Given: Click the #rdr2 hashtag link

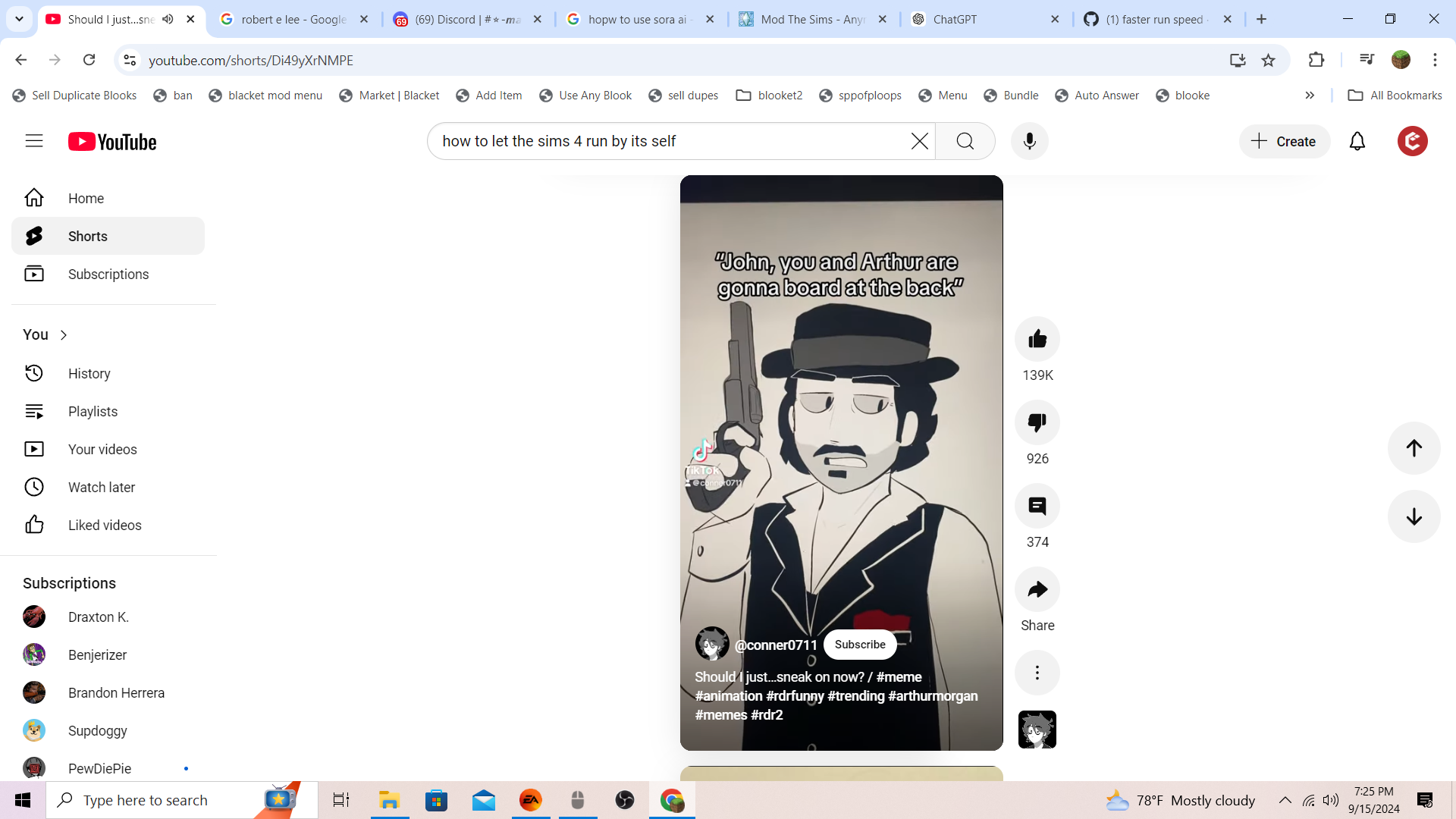Looking at the screenshot, I should click(x=767, y=715).
